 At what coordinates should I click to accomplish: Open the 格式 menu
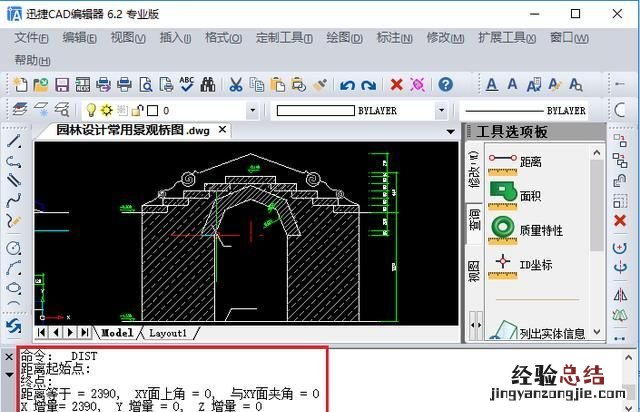pos(223,38)
